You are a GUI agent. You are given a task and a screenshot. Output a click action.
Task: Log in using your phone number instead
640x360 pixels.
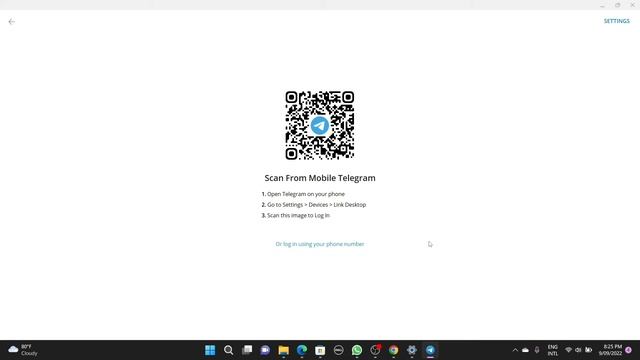320,244
